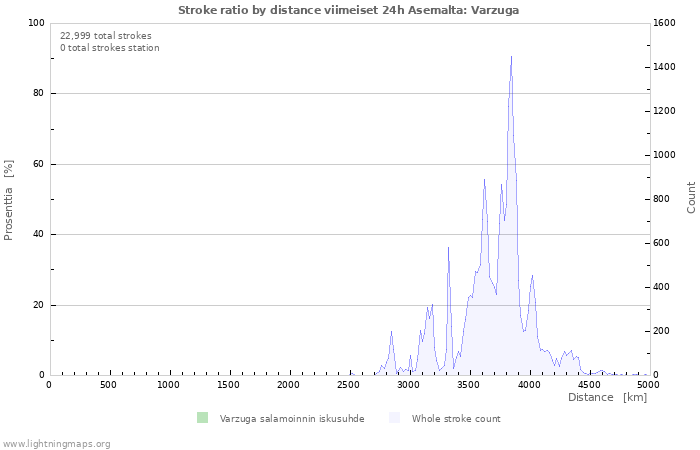Click the 2500 tick label on x-axis
This screenshot has height=450, width=700.
coord(349,385)
